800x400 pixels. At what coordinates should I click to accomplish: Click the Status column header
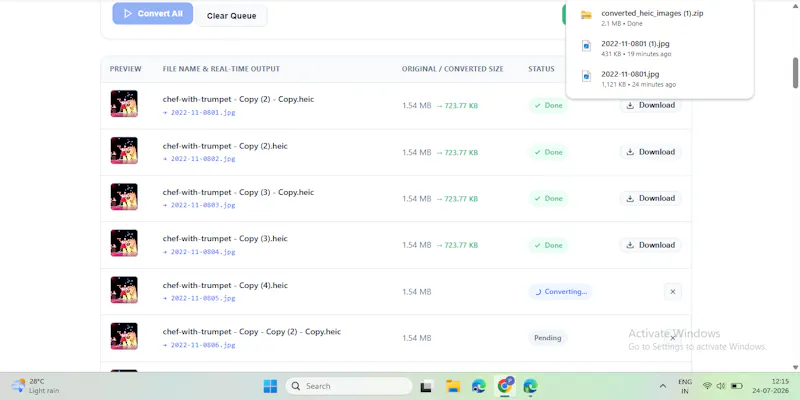click(541, 69)
